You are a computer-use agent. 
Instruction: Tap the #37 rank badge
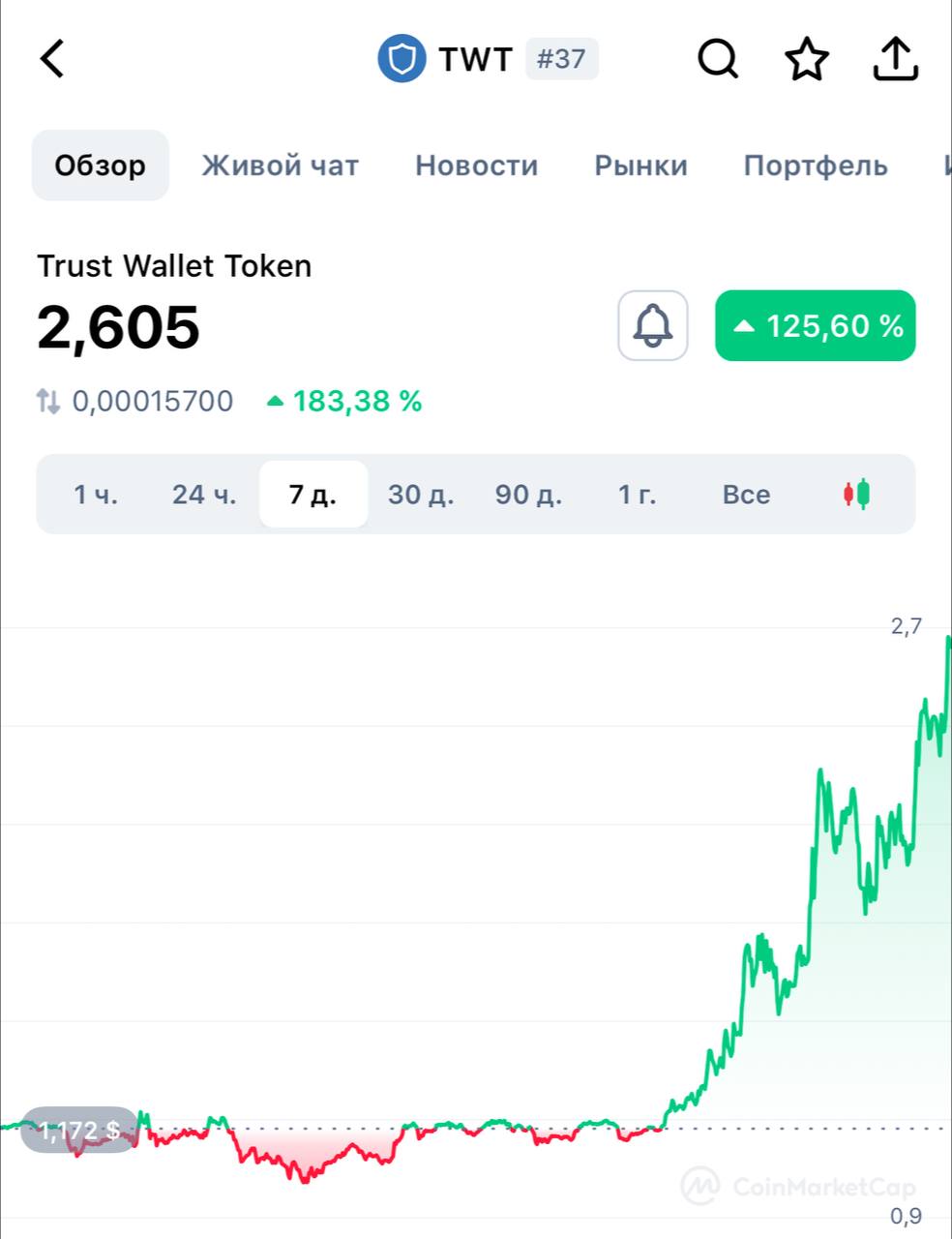(x=561, y=59)
